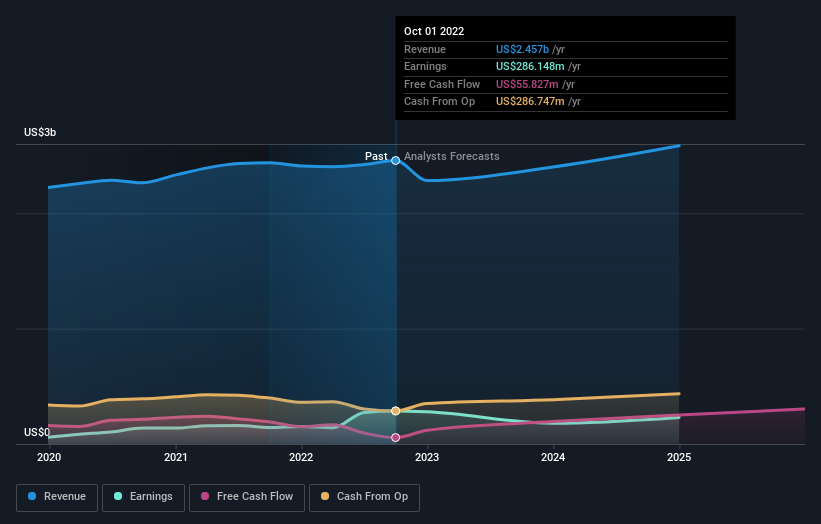Click the blue Revenue data point marker
This screenshot has width=821, height=524.
(x=396, y=161)
